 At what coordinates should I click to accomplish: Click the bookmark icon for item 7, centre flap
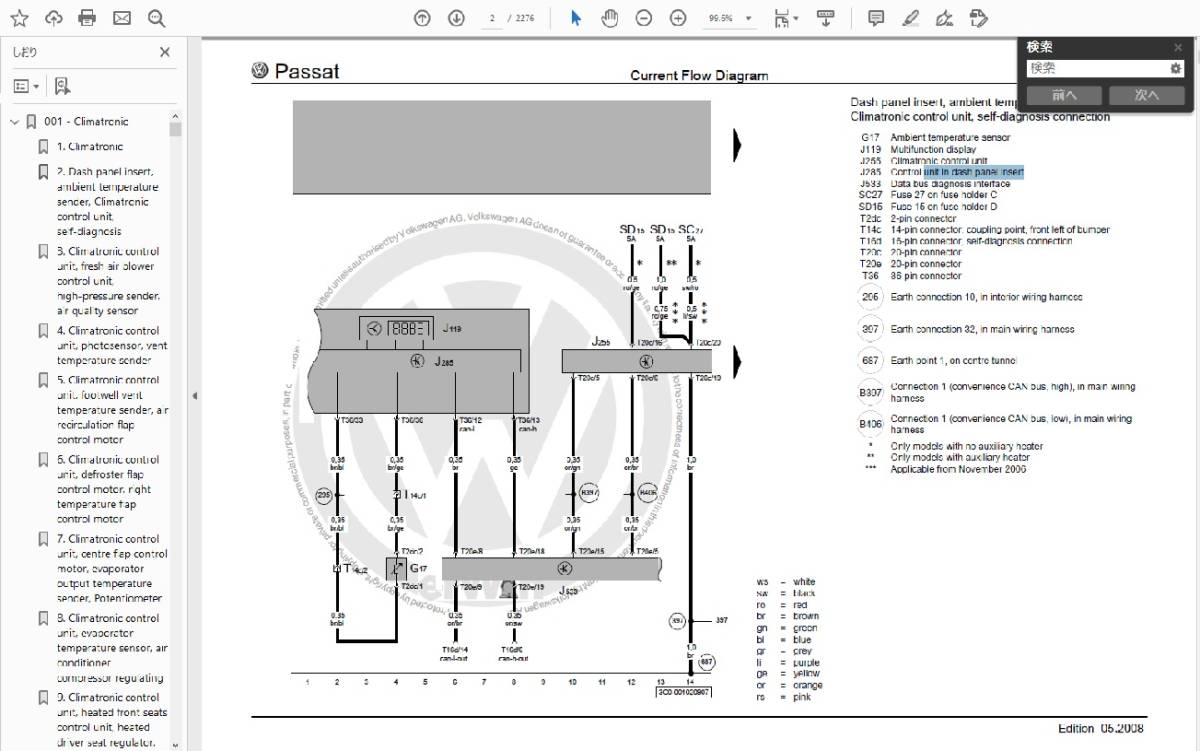pos(43,539)
